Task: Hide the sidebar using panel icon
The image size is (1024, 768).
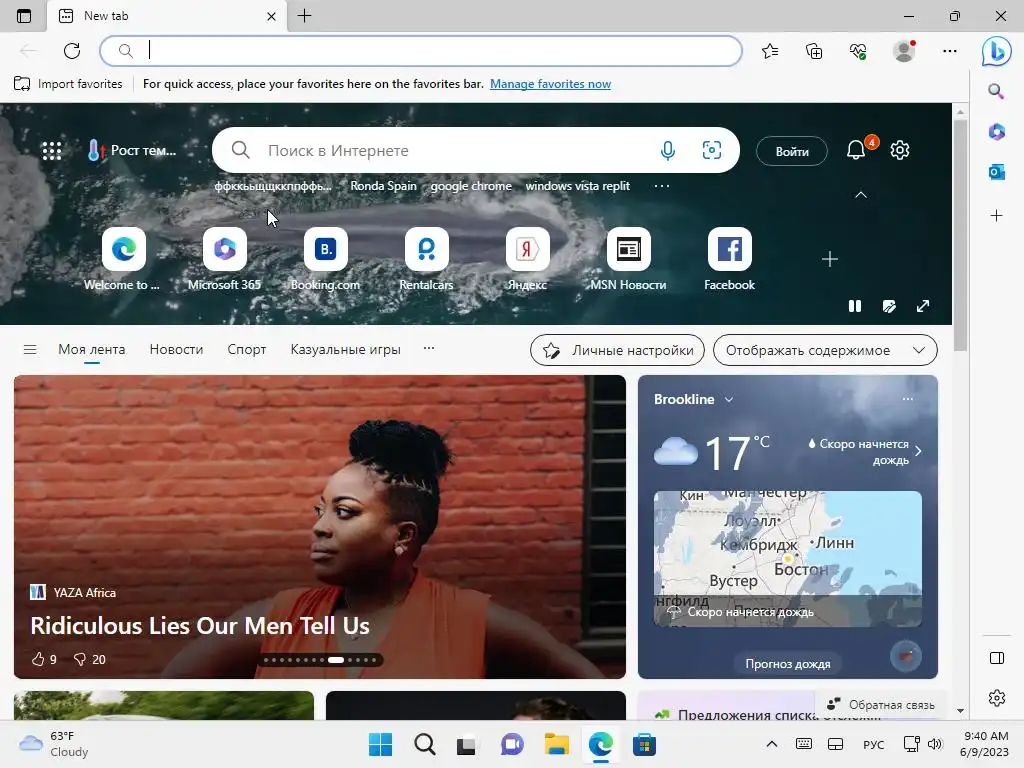Action: click(x=997, y=658)
